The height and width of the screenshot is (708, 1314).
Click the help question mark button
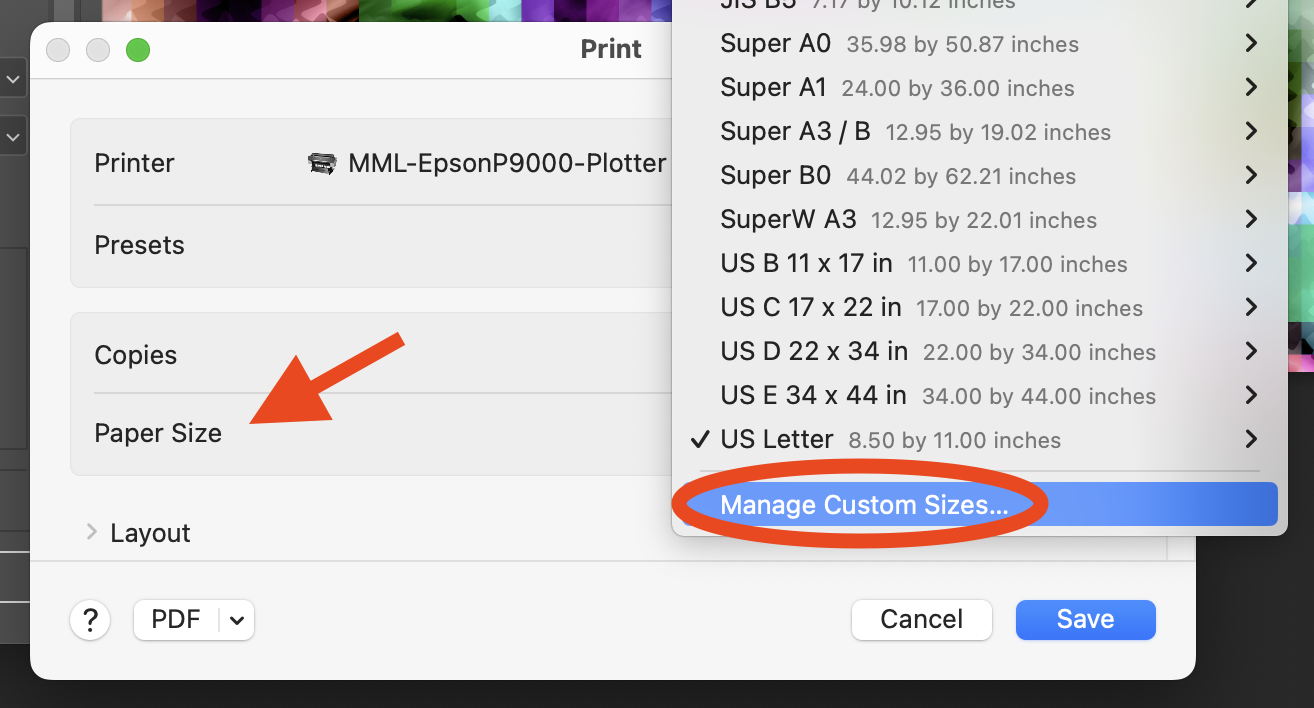click(90, 620)
